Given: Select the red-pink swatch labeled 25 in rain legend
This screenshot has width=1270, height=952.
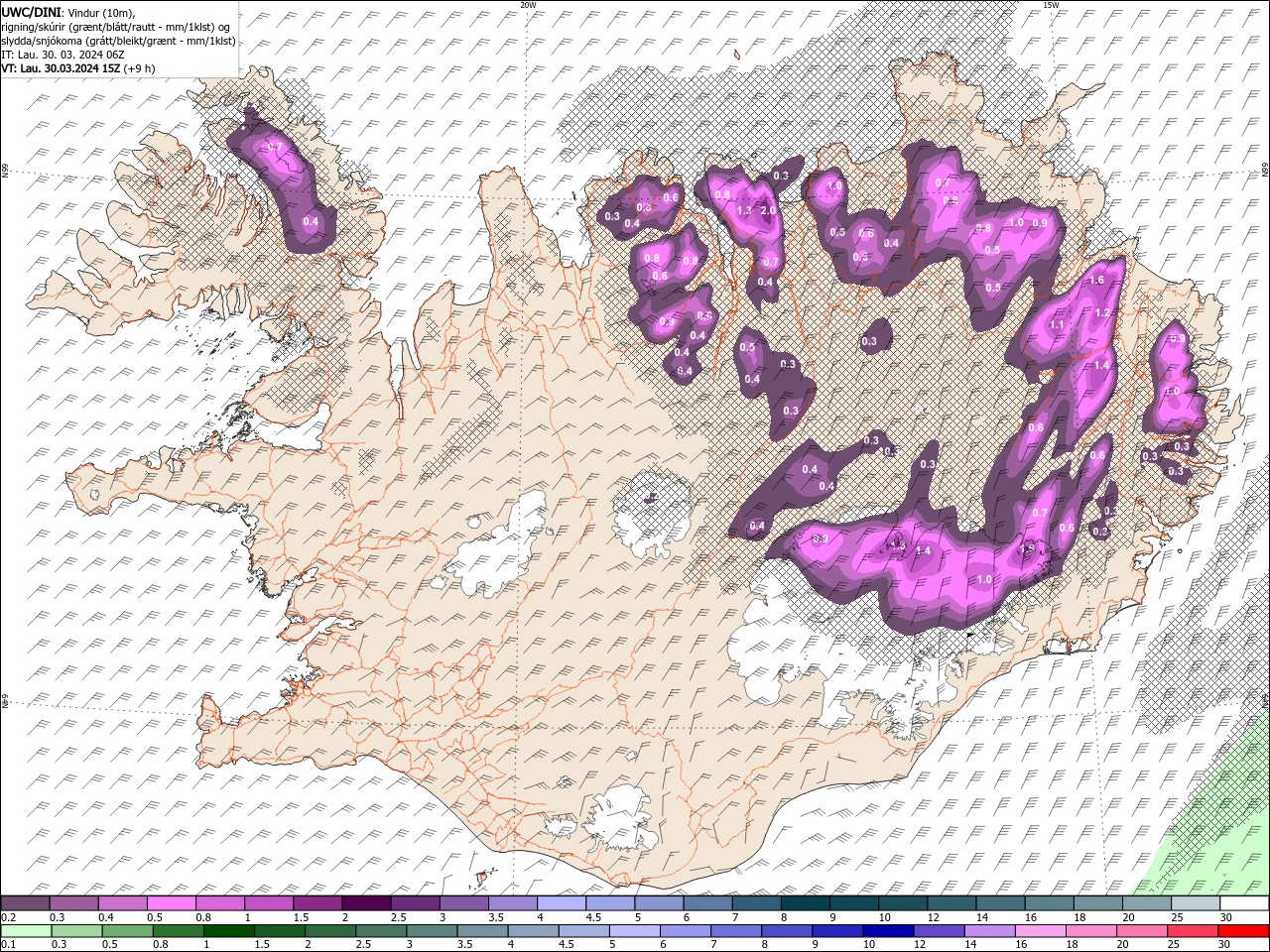Looking at the screenshot, I should [1192, 930].
